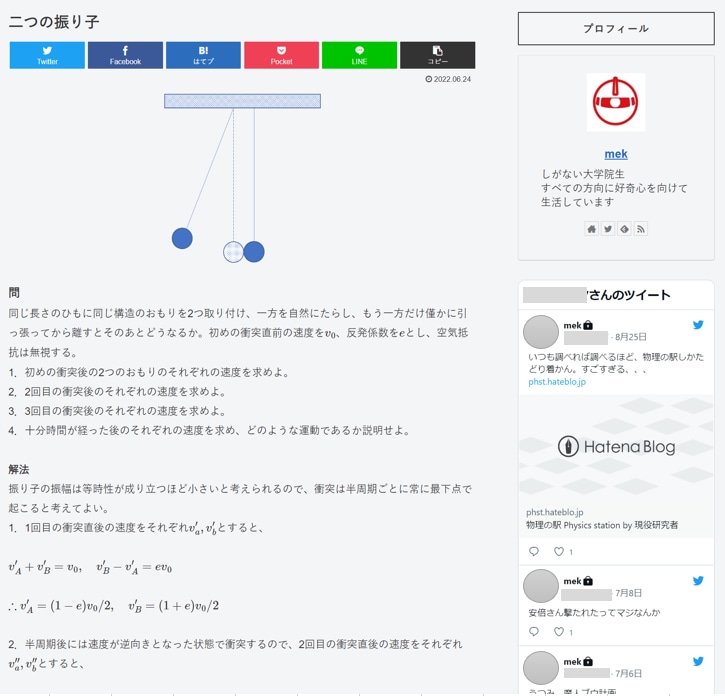Copy the article link with コピー button
Screen dimensions: 725x696
[x=437, y=55]
